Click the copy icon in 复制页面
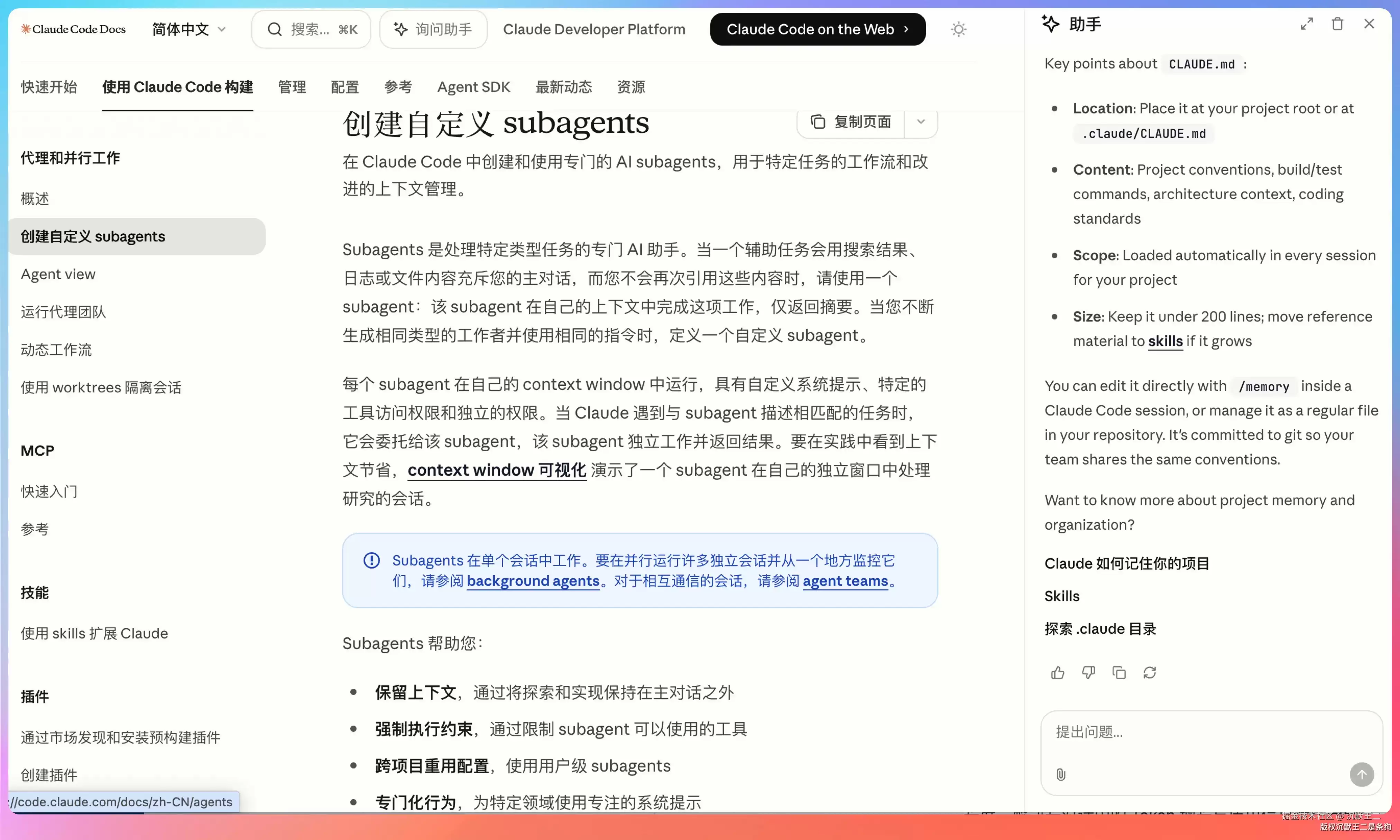 818,122
